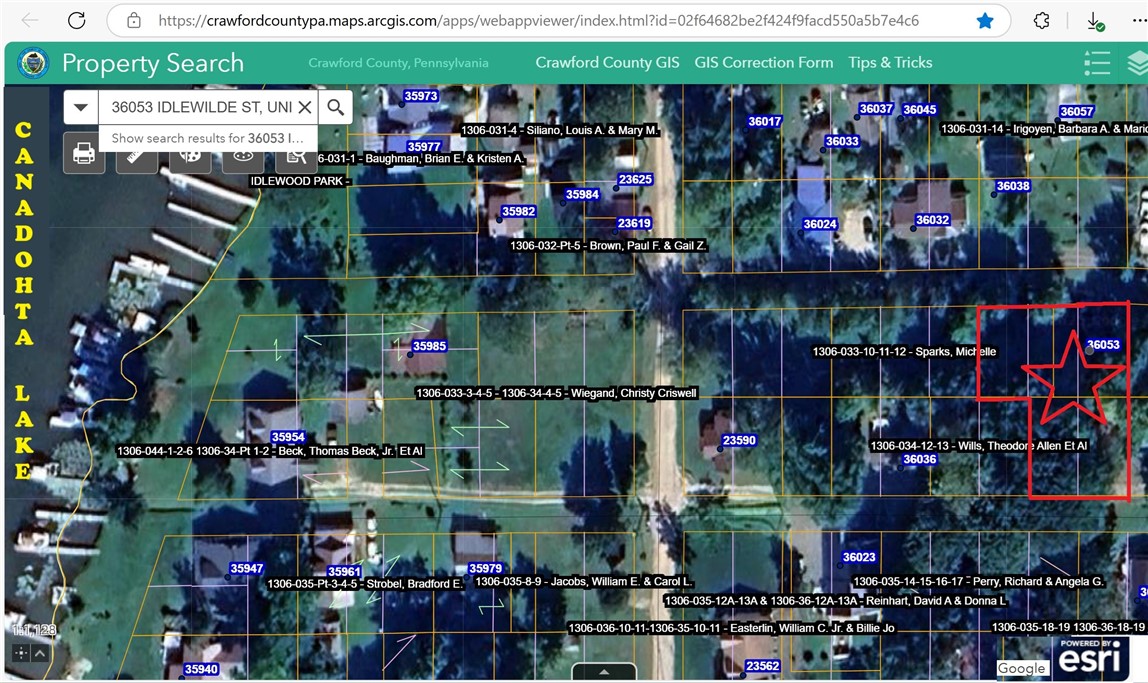This screenshot has height=683, width=1148.
Task: Expand the coordinate widget up chevron
Action: pos(39,653)
